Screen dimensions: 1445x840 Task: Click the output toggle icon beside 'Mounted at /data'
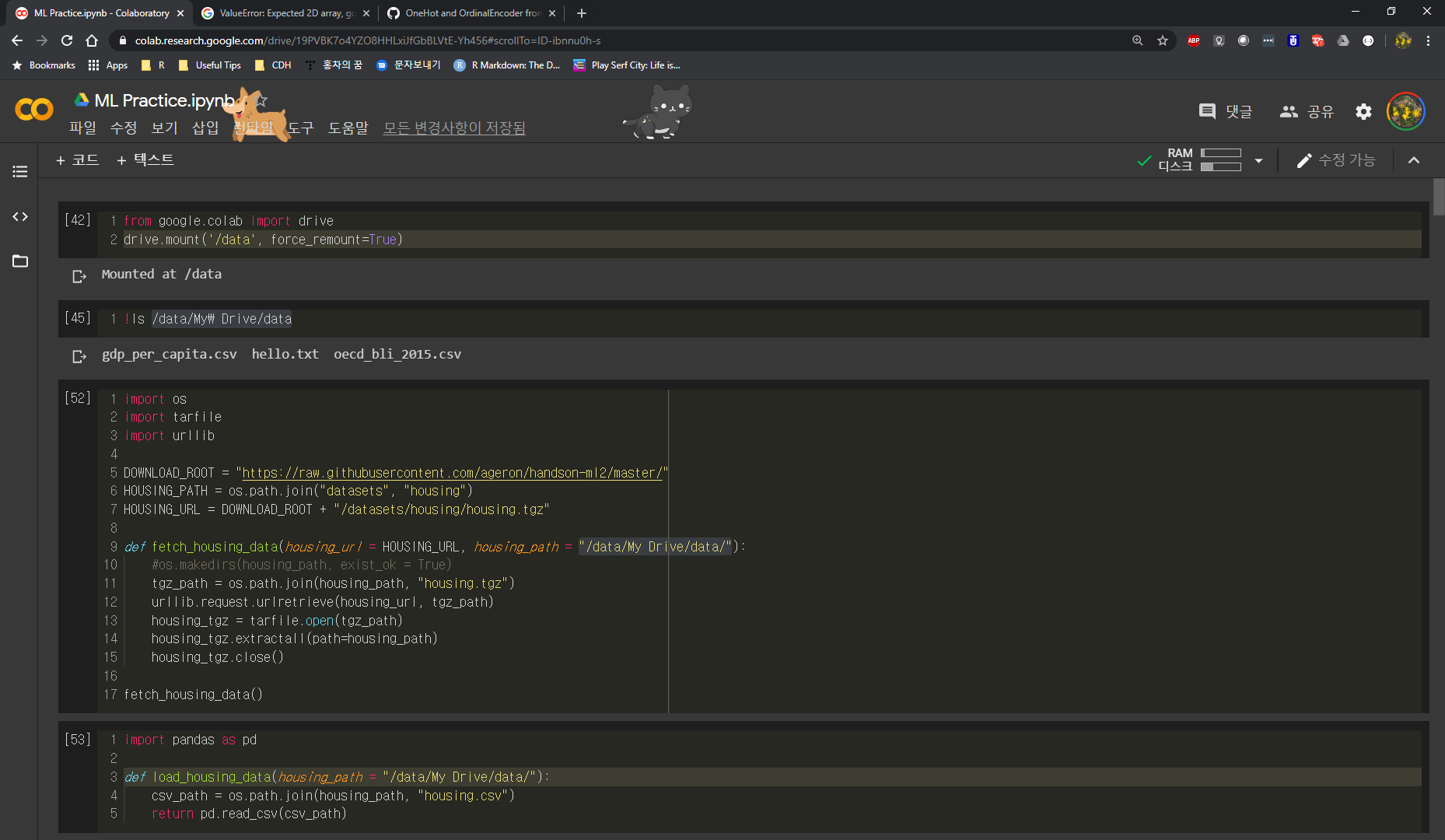click(x=79, y=276)
